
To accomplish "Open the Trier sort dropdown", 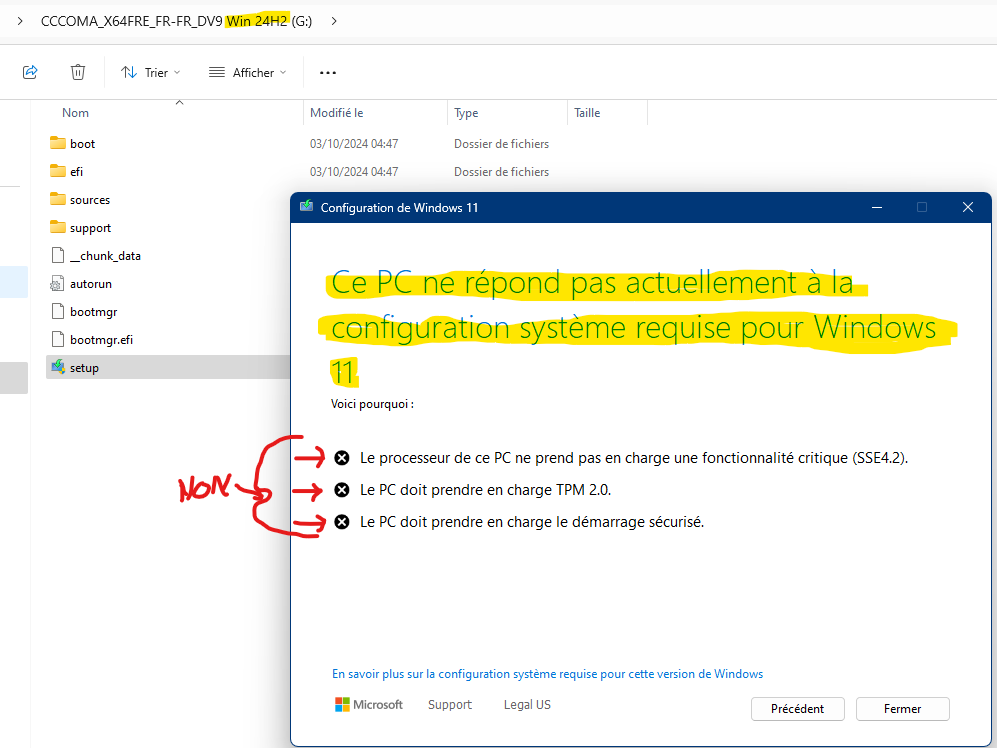I will pyautogui.click(x=151, y=73).
